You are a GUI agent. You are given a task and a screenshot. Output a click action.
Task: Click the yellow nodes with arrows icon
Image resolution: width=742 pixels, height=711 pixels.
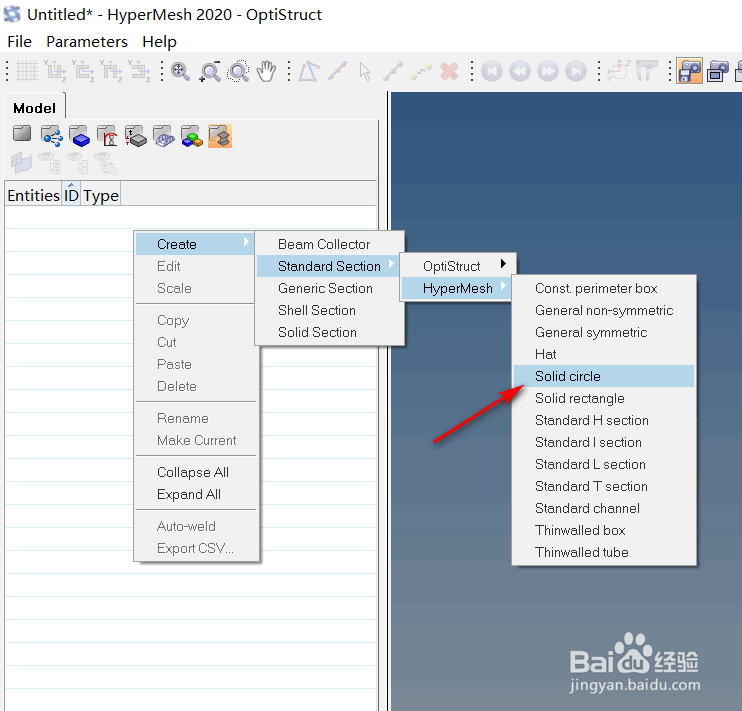pos(421,71)
